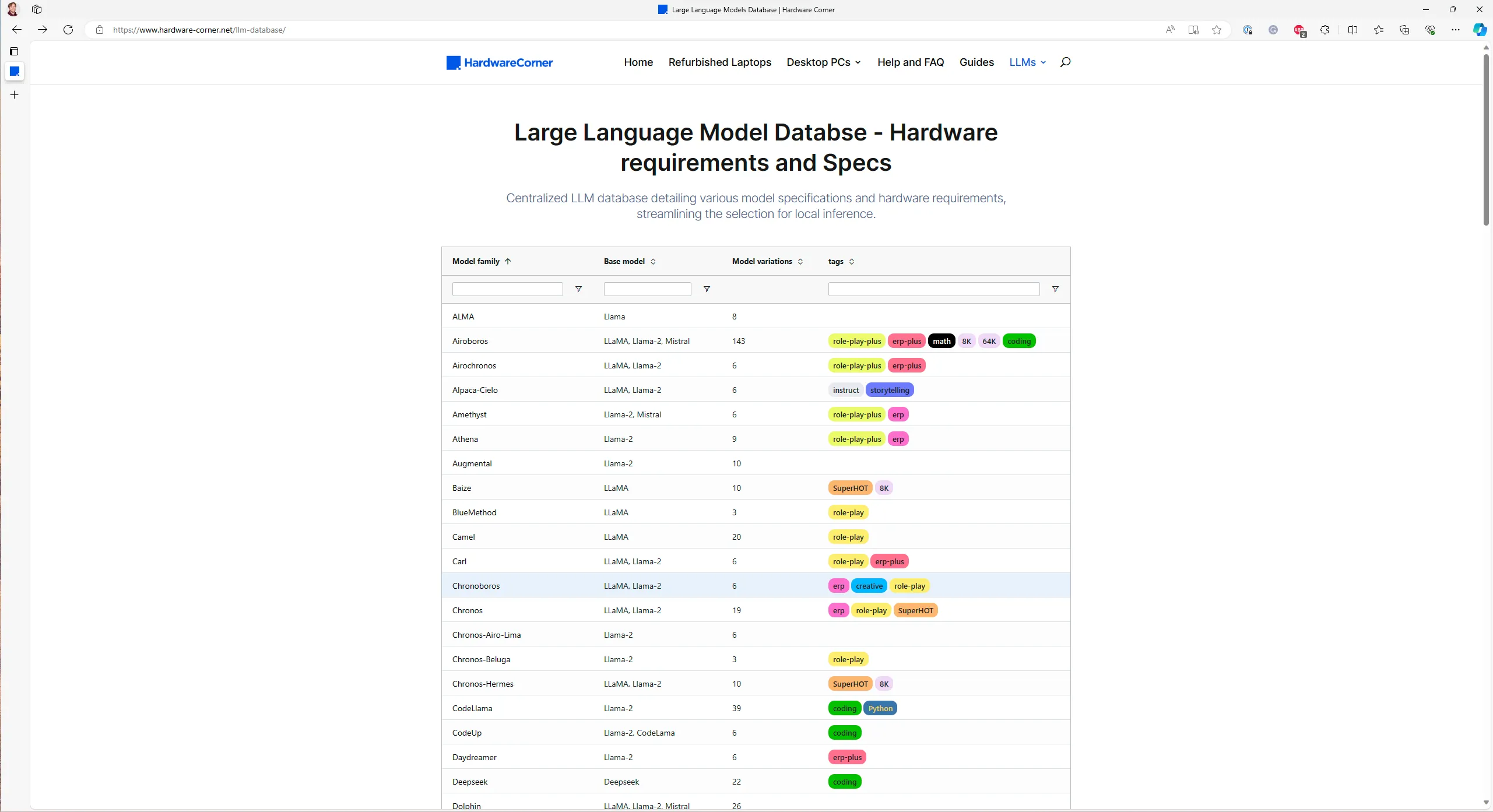Image resolution: width=1493 pixels, height=812 pixels.
Task: Filter models using Model family input field
Action: (507, 289)
